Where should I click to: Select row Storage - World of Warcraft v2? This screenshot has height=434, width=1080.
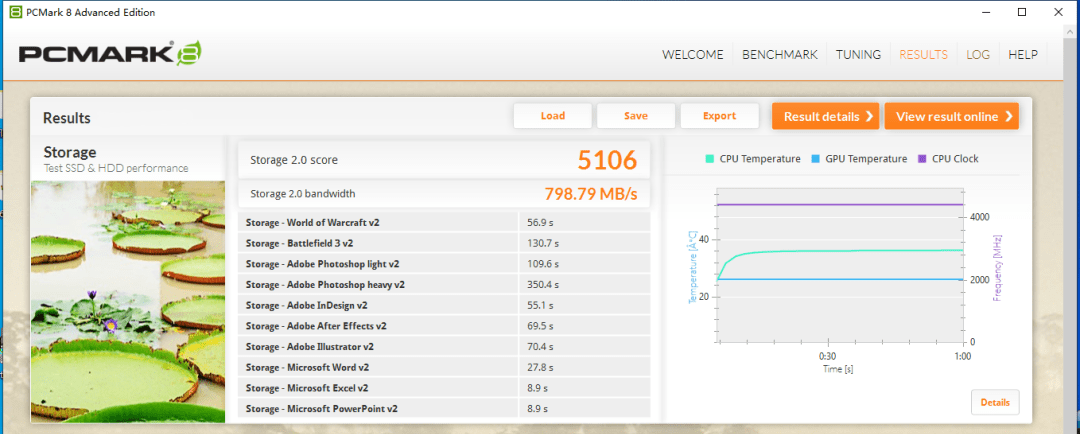pos(444,222)
